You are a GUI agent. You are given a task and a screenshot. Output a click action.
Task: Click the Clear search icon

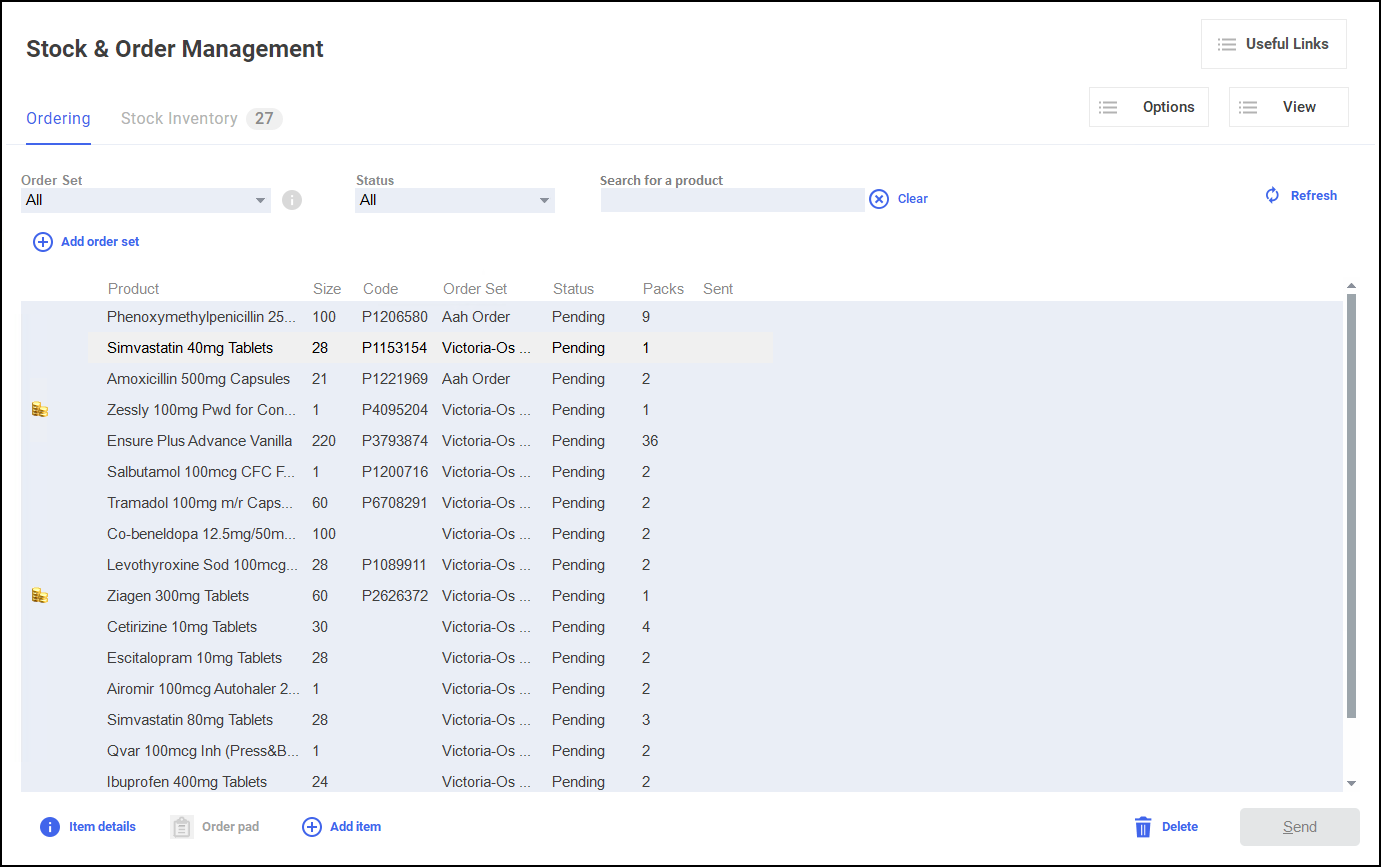pos(879,199)
